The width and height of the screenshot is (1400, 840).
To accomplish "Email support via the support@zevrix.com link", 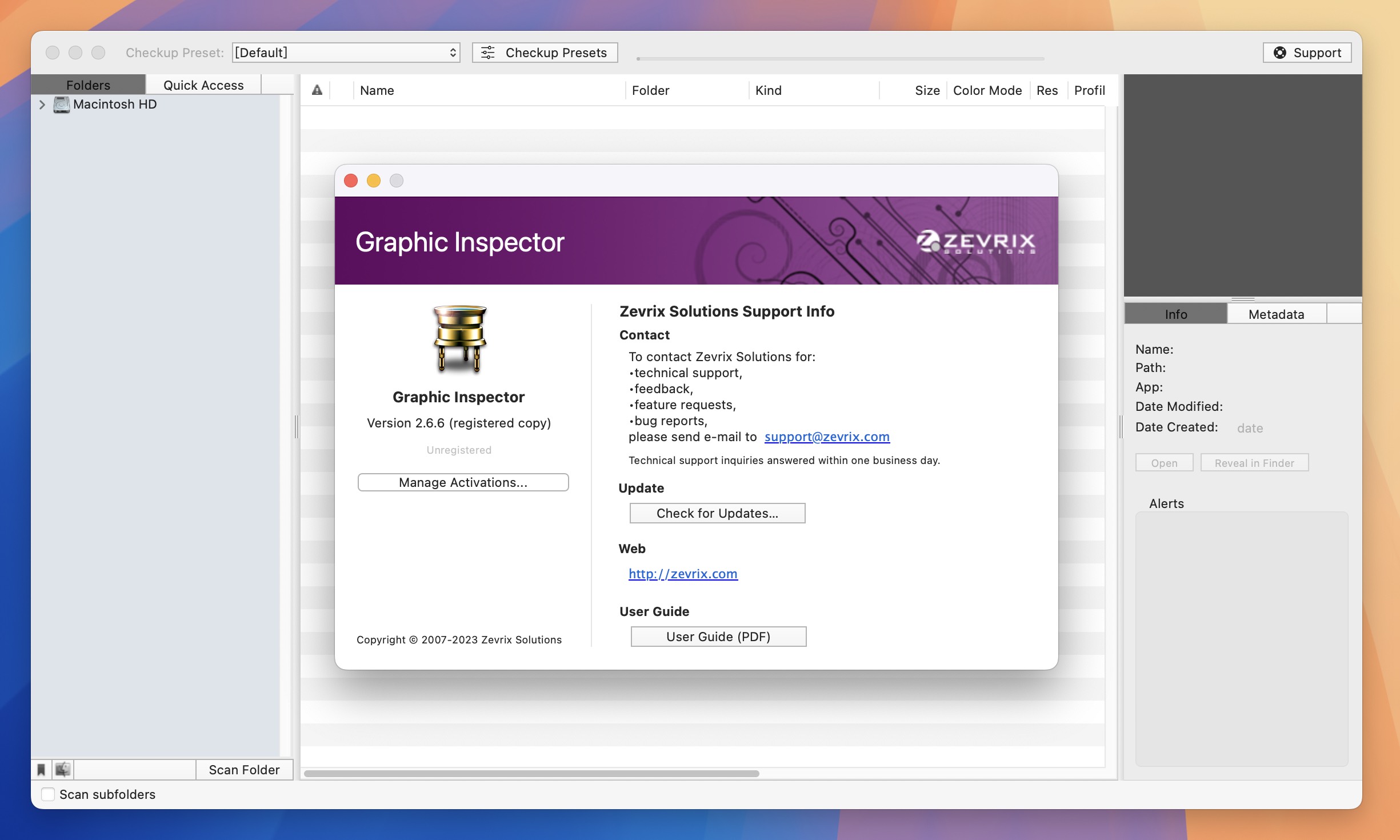I will coord(826,437).
